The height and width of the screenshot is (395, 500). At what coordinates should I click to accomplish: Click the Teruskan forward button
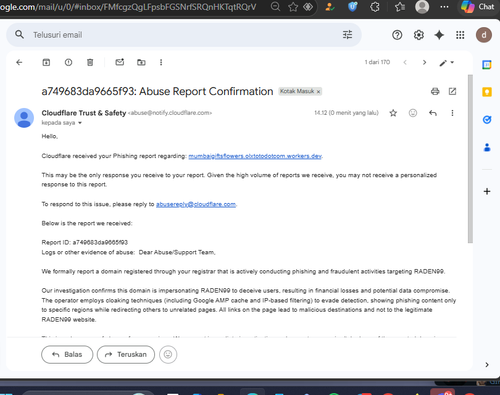click(126, 354)
